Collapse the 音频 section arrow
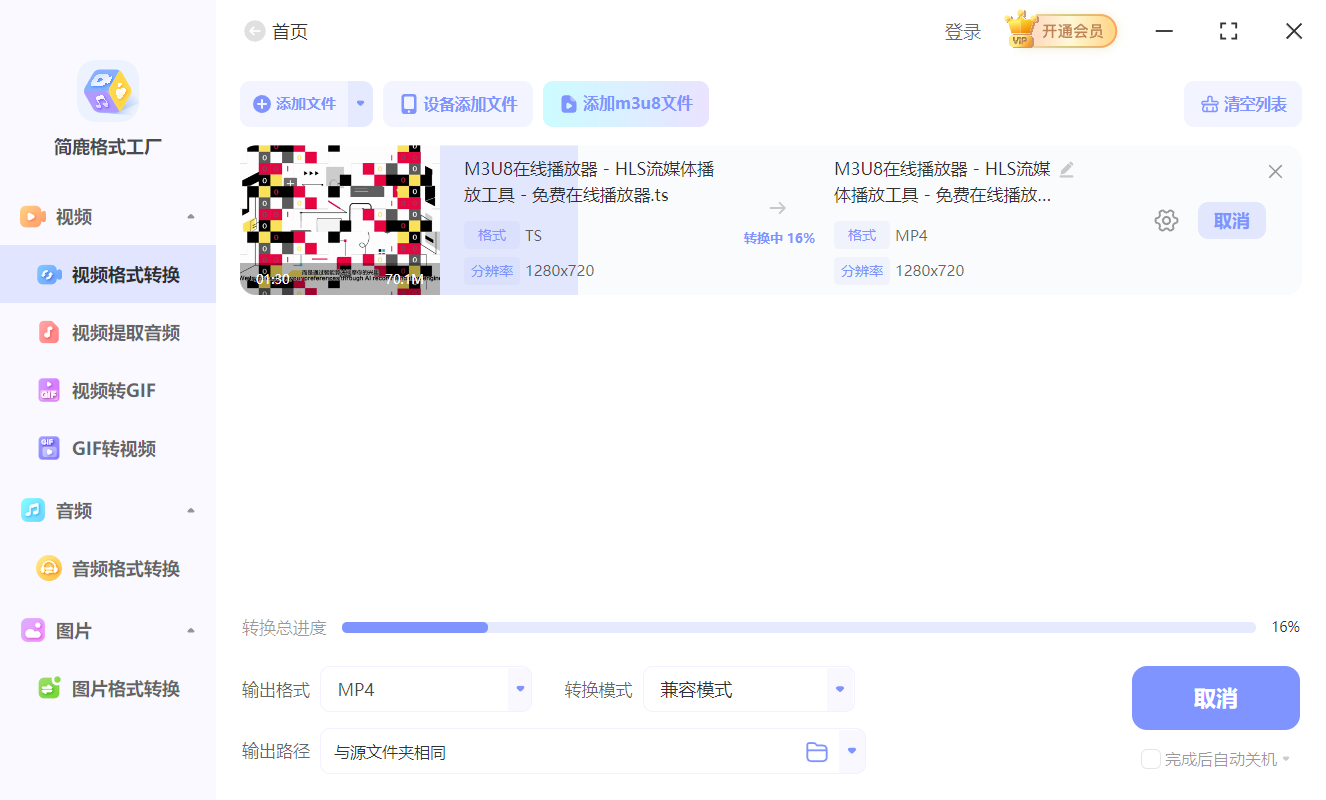This screenshot has width=1326, height=800. (191, 511)
